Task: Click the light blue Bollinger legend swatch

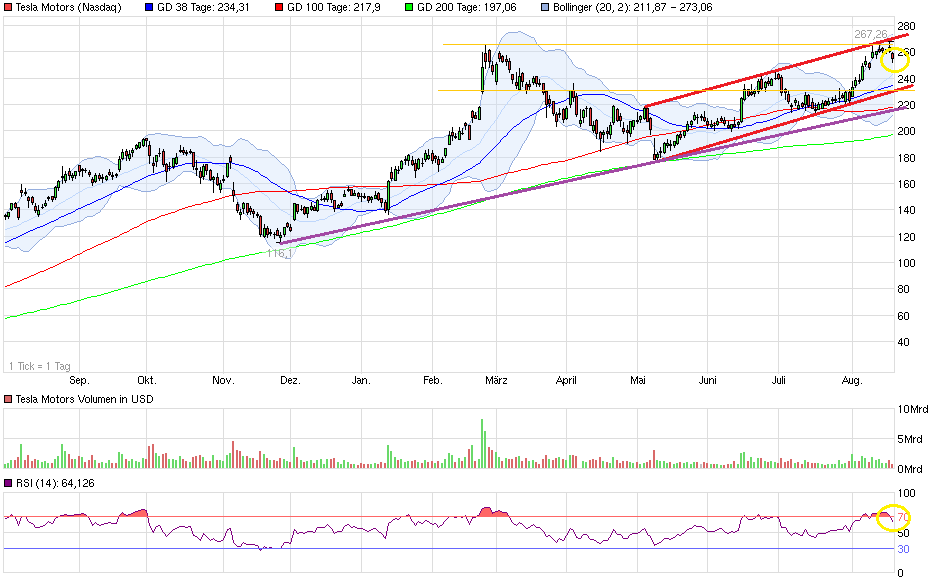Action: click(x=545, y=8)
